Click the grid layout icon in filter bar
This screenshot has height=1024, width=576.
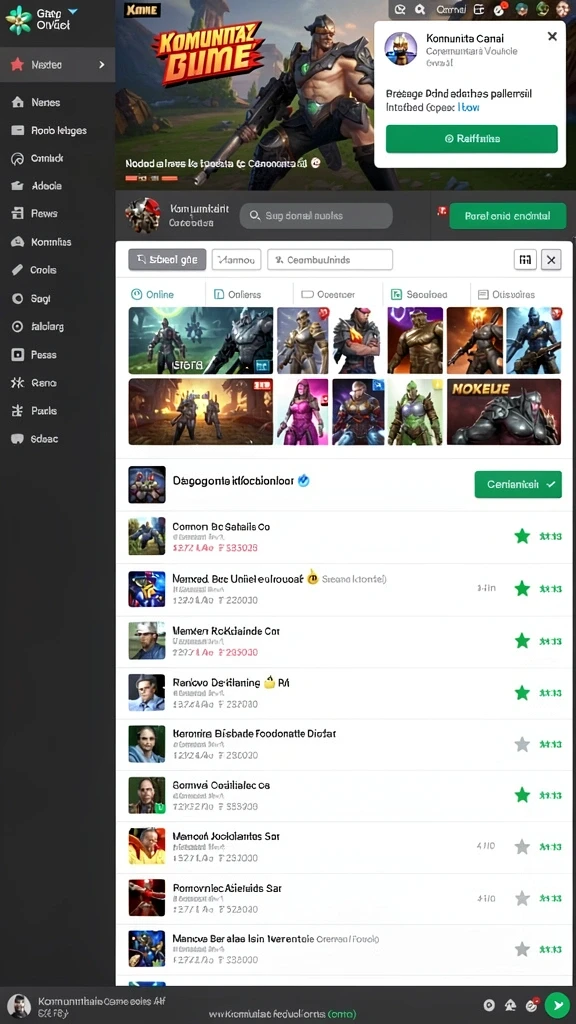click(525, 260)
